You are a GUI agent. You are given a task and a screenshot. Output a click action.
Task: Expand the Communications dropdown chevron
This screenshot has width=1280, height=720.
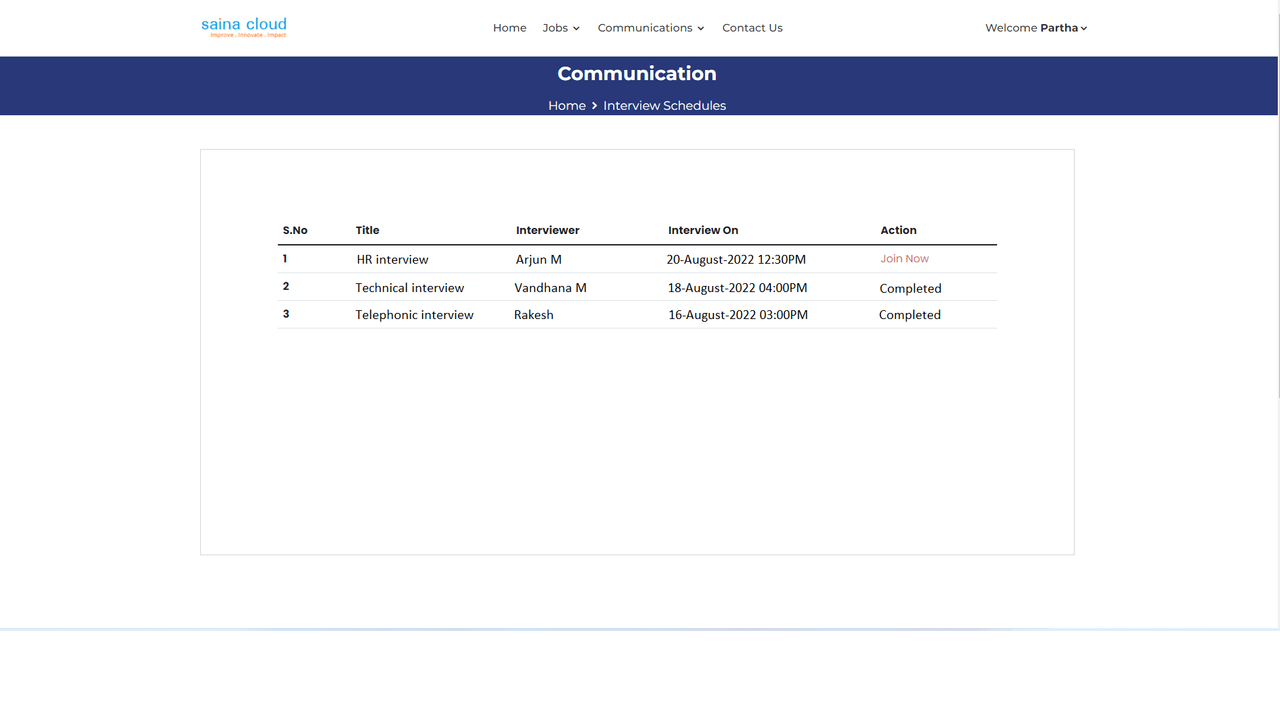point(700,29)
